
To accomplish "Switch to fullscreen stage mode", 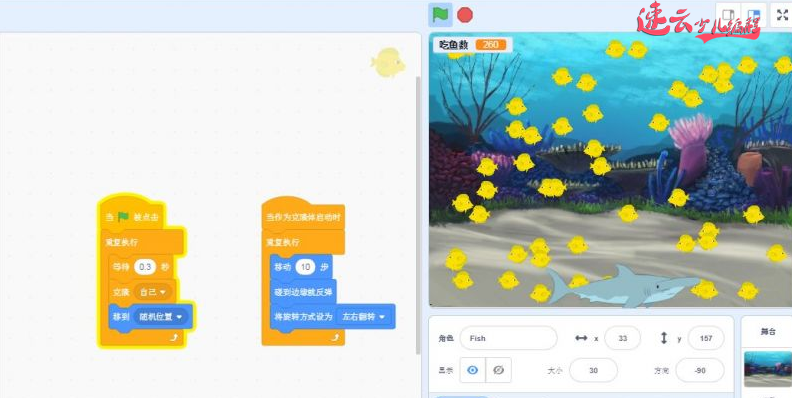I will [781, 15].
